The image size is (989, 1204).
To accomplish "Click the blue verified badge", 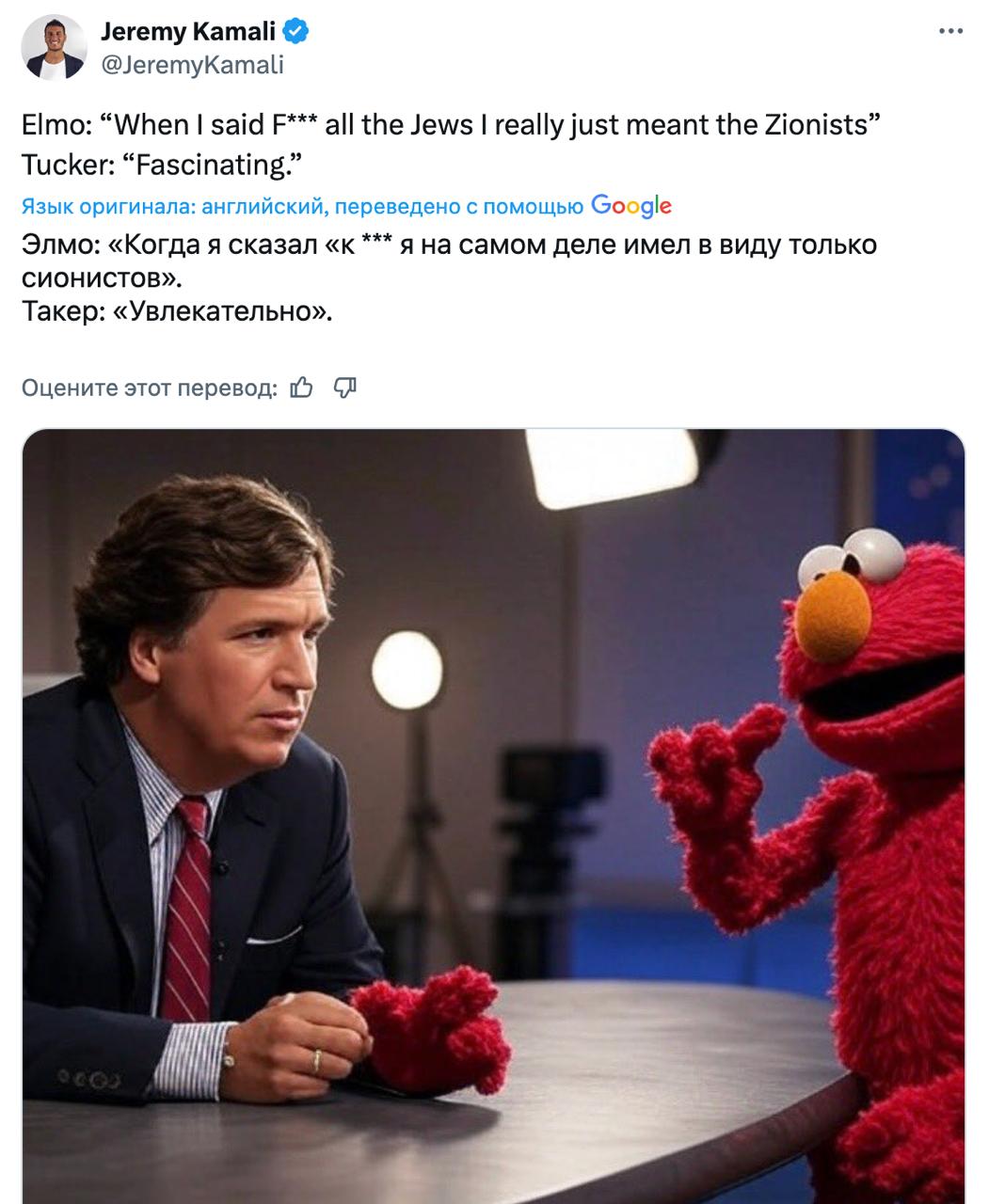I will click(296, 32).
